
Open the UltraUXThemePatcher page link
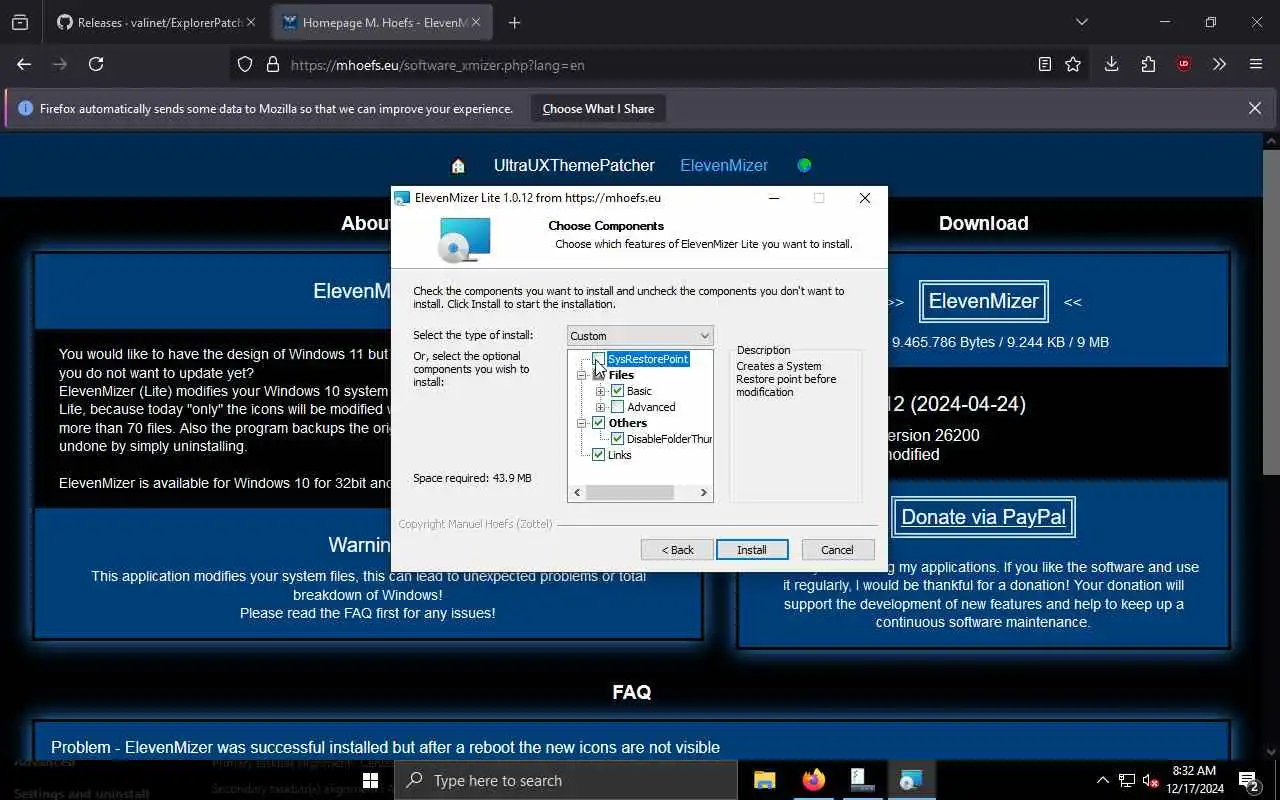pyautogui.click(x=574, y=166)
